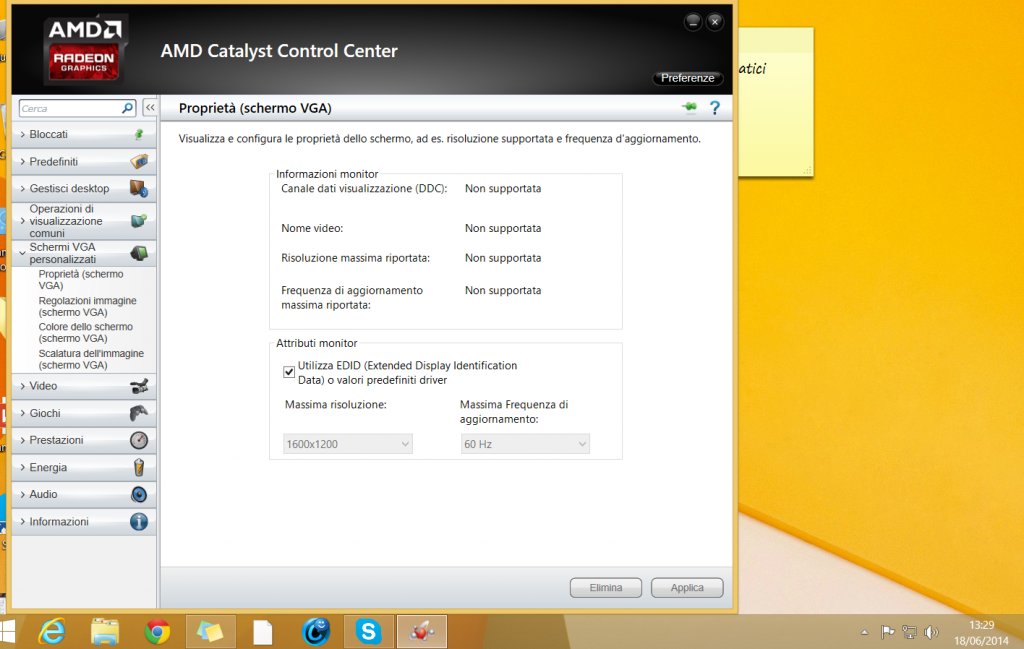Click the 'Canale dati visualizzazione (DDC):' label
This screenshot has height=649, width=1024.
tap(364, 189)
